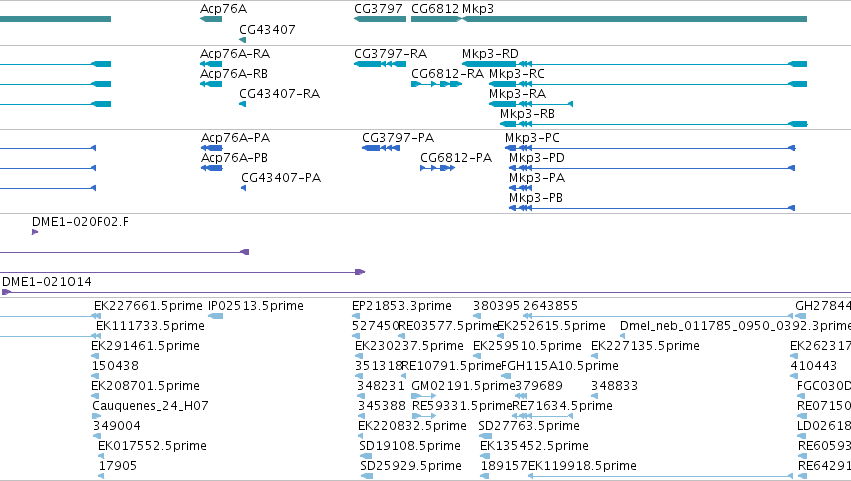Image resolution: width=851 pixels, height=481 pixels.
Task: Select the 410443 read label
Action: [814, 366]
